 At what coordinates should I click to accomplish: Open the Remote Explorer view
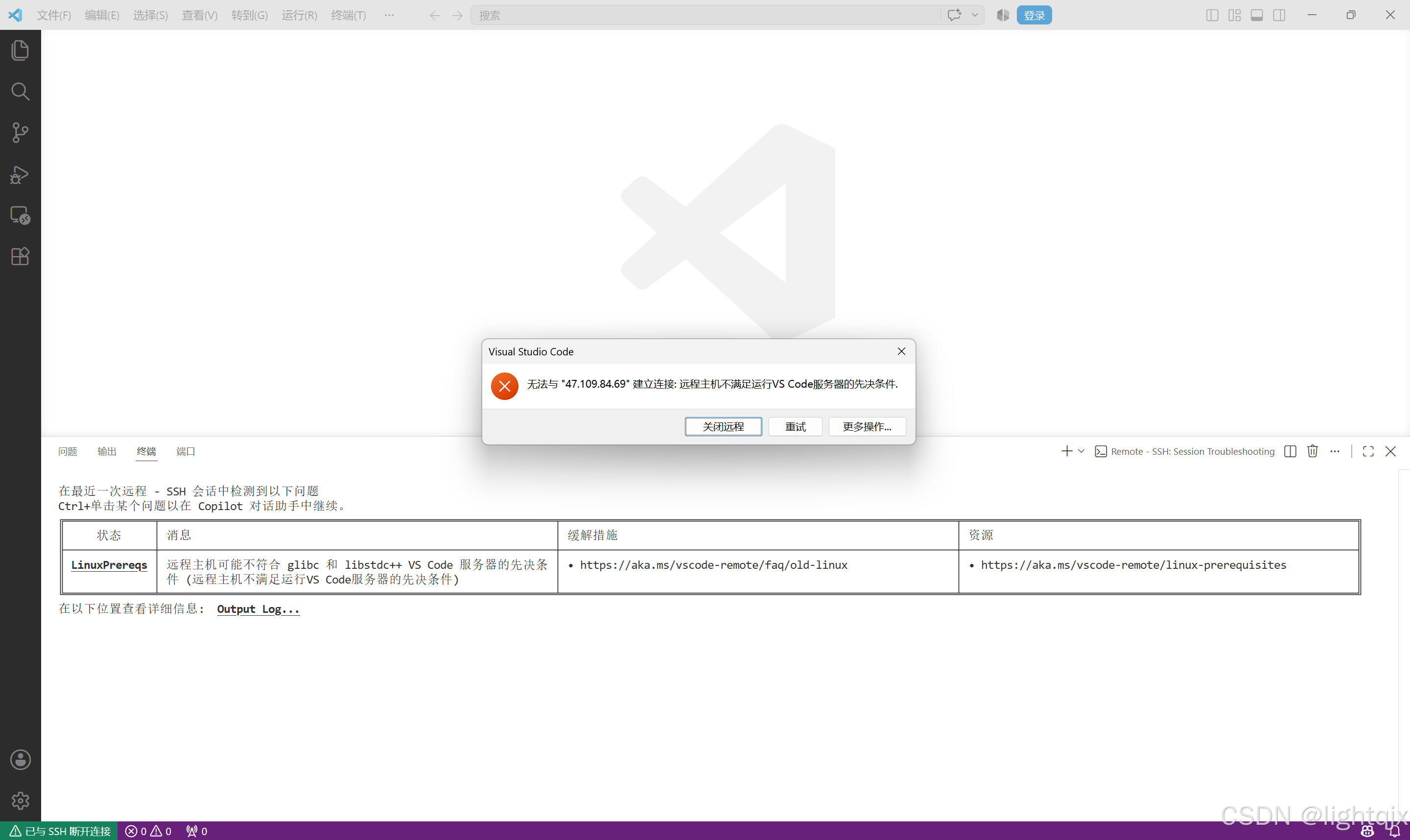click(21, 215)
